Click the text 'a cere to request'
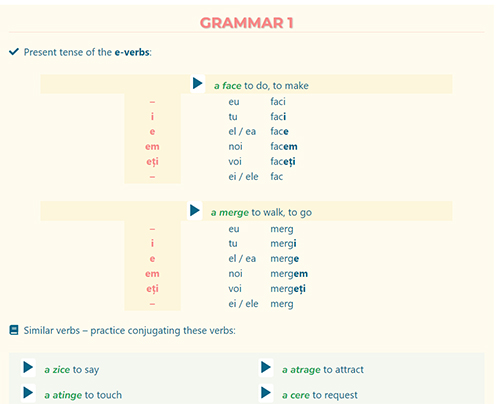This screenshot has height=404, width=500. point(320,395)
